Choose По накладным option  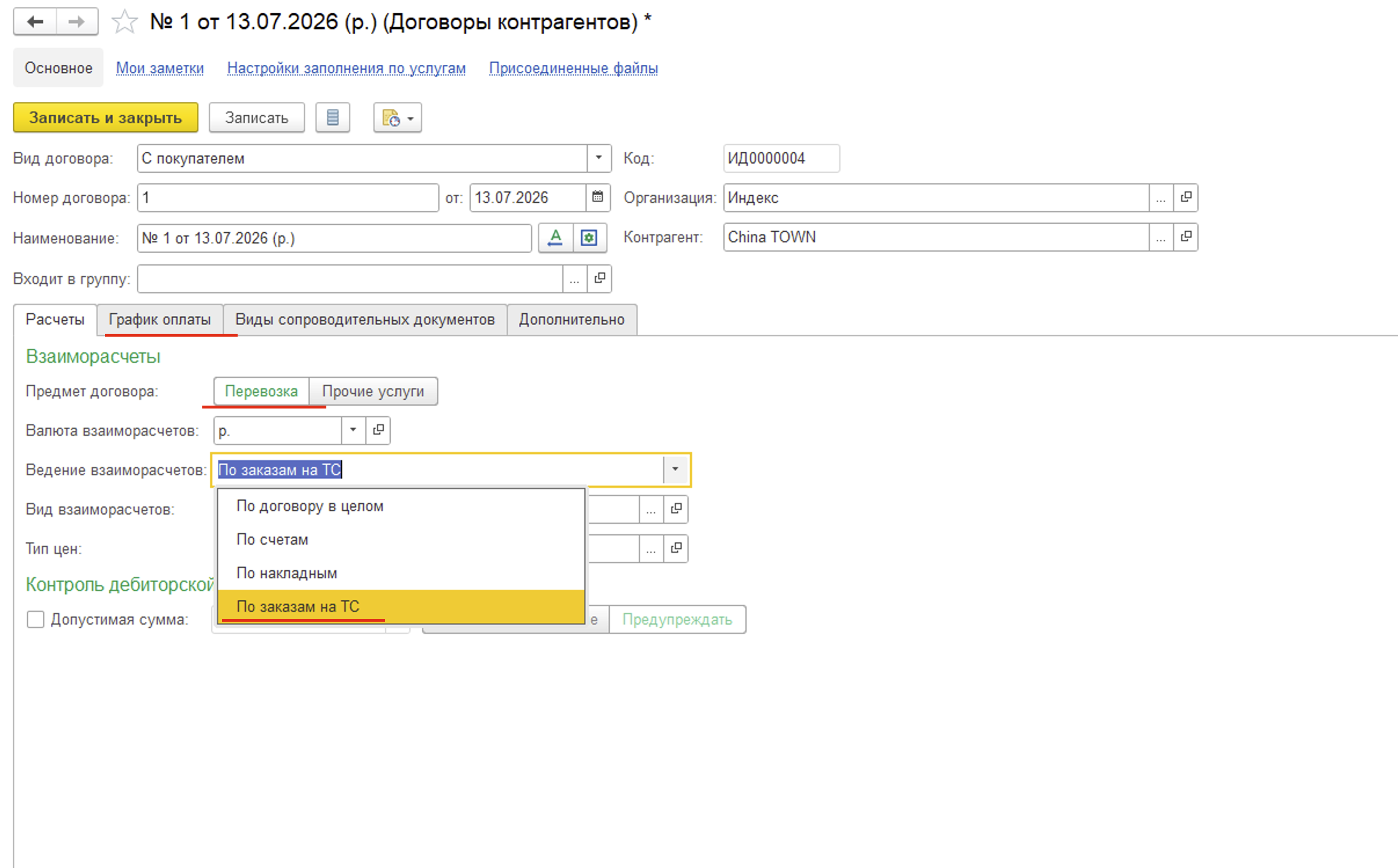coord(401,574)
